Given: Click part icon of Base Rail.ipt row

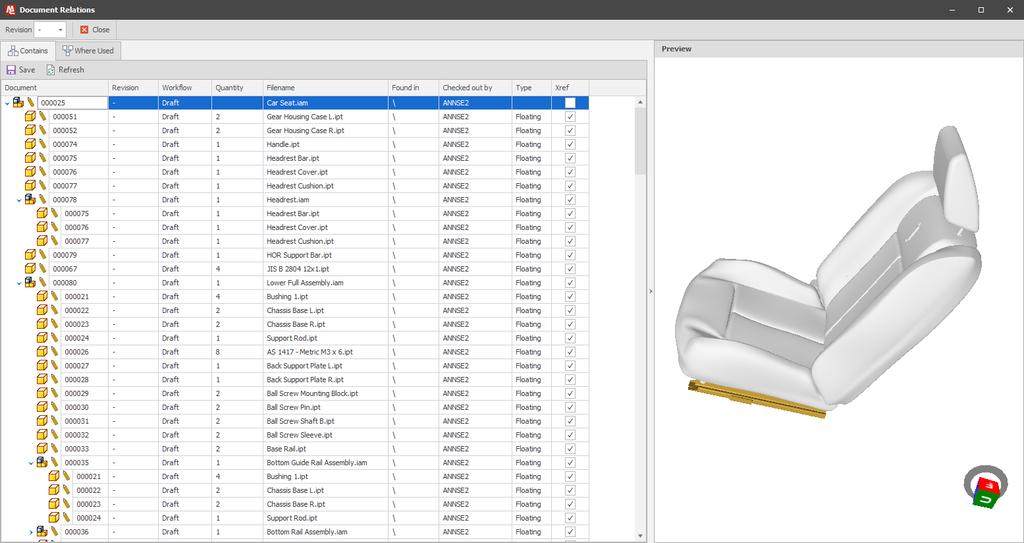Looking at the screenshot, I should pos(42,448).
